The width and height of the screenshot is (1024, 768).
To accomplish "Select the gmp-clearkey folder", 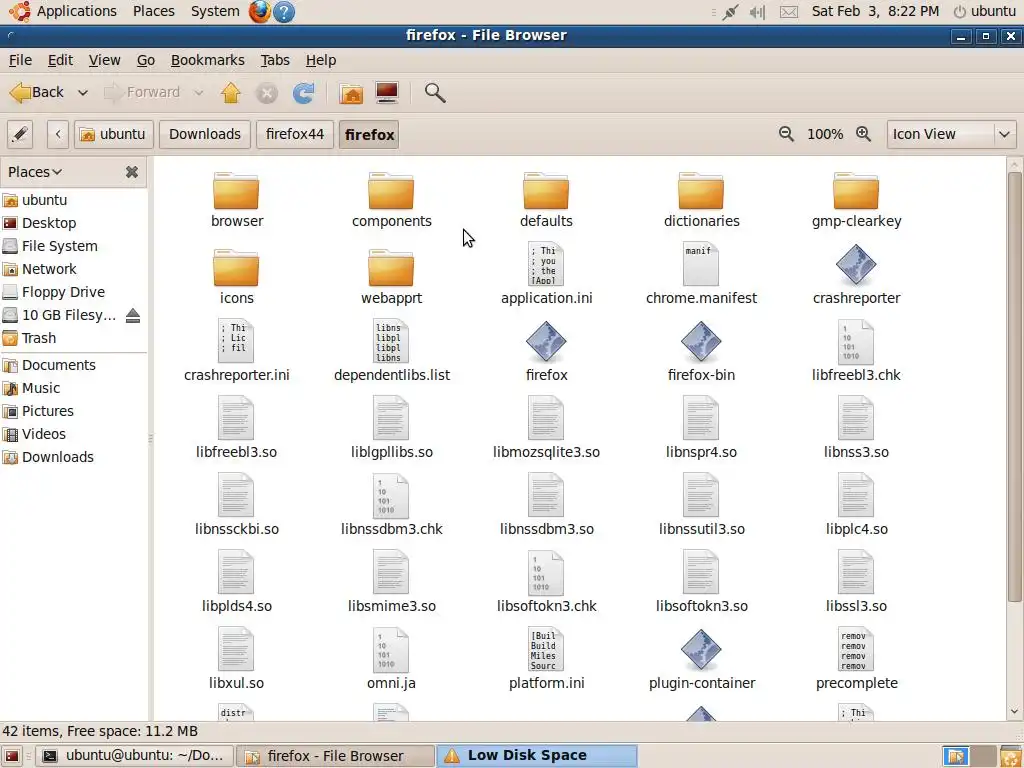I will (856, 191).
